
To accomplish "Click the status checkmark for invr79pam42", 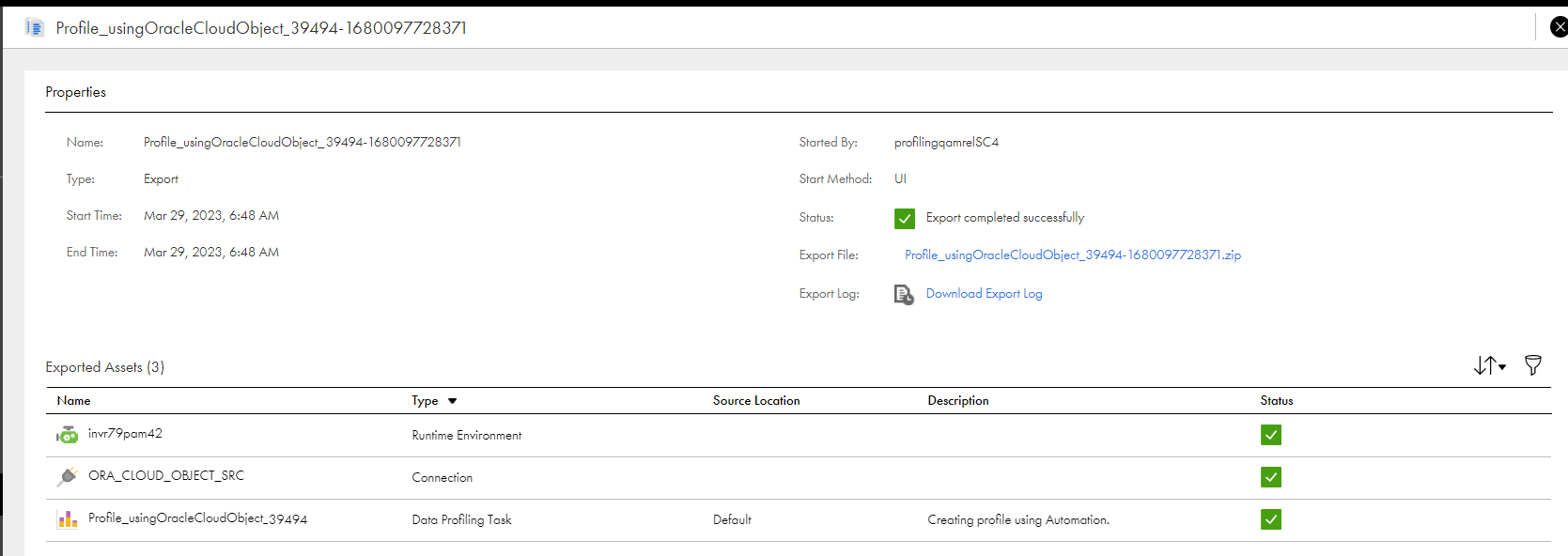I will pyautogui.click(x=1271, y=435).
